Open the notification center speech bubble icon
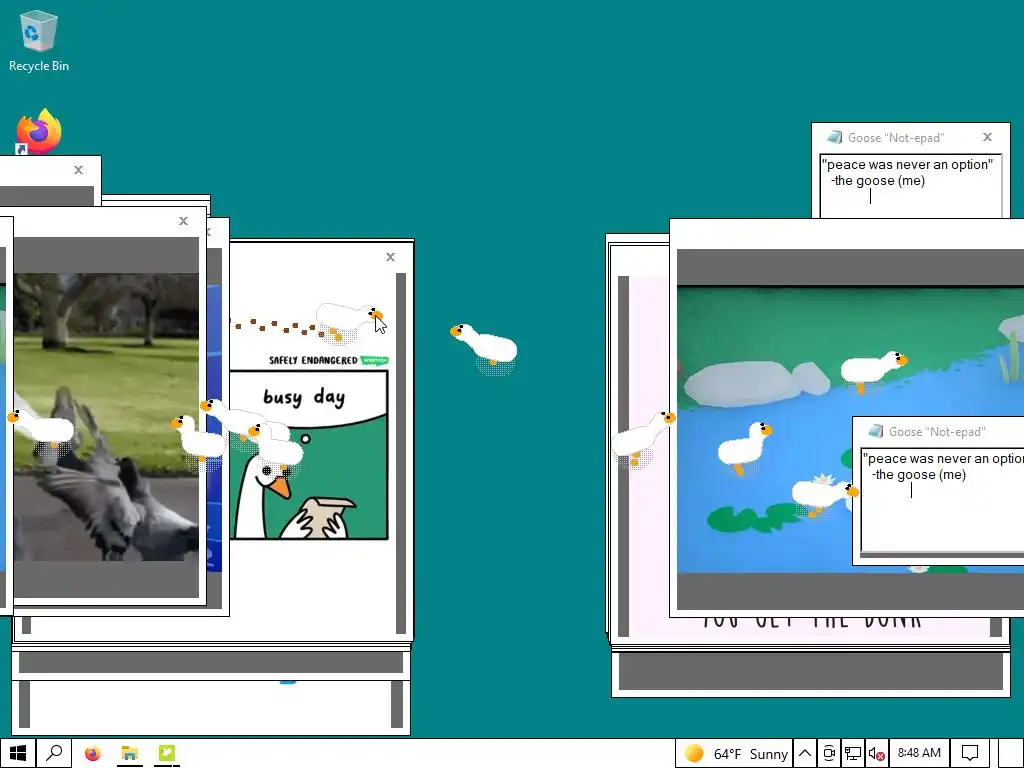This screenshot has height=768, width=1024. 970,754
